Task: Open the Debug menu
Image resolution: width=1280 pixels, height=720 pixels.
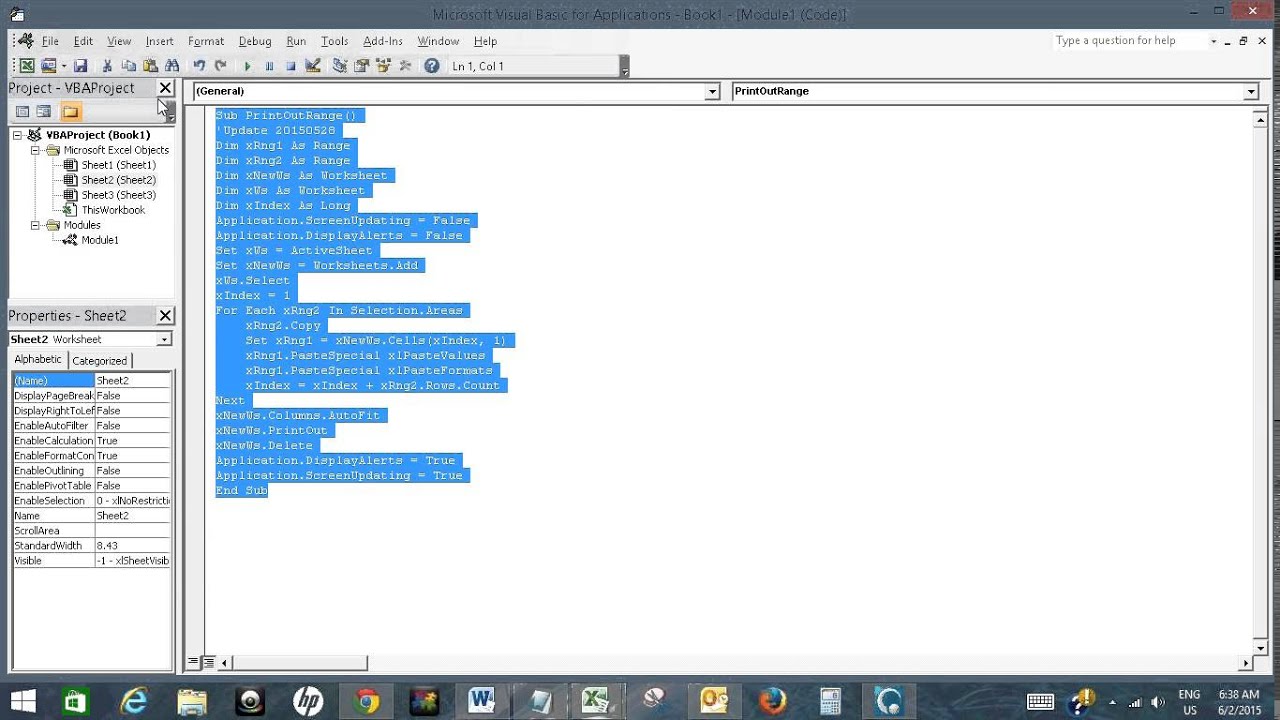Action: point(255,41)
